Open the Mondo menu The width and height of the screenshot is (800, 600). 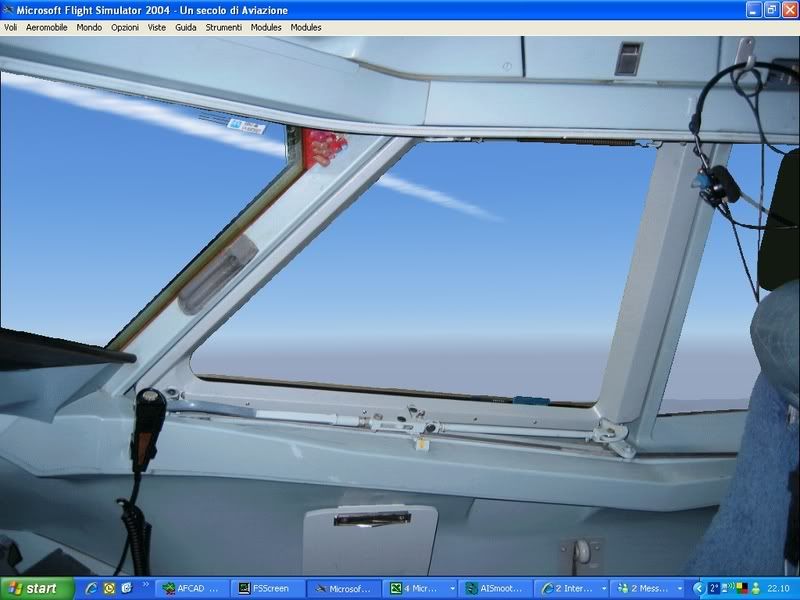(x=89, y=28)
